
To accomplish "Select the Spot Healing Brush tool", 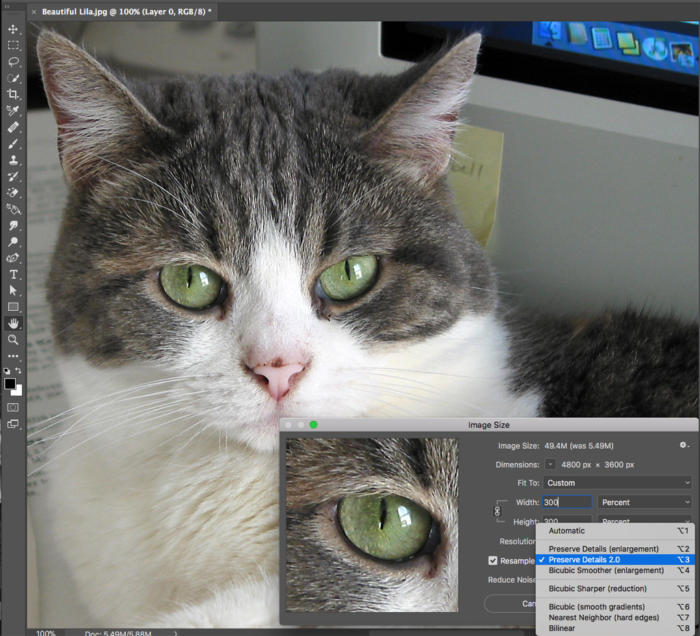I will click(x=13, y=127).
